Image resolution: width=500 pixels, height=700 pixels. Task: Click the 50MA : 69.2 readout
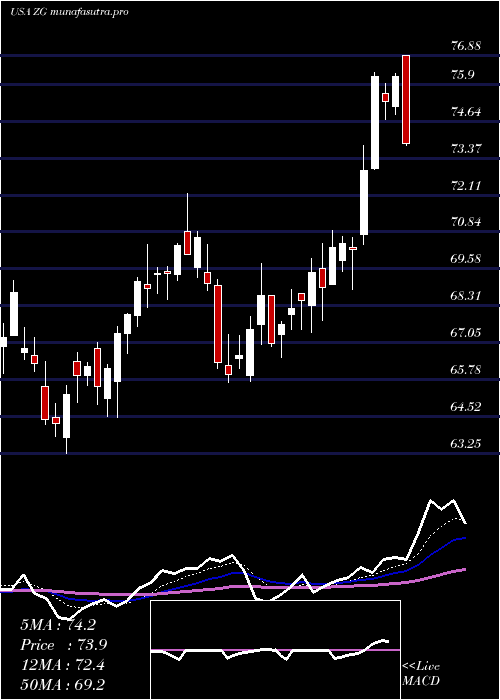point(62,684)
